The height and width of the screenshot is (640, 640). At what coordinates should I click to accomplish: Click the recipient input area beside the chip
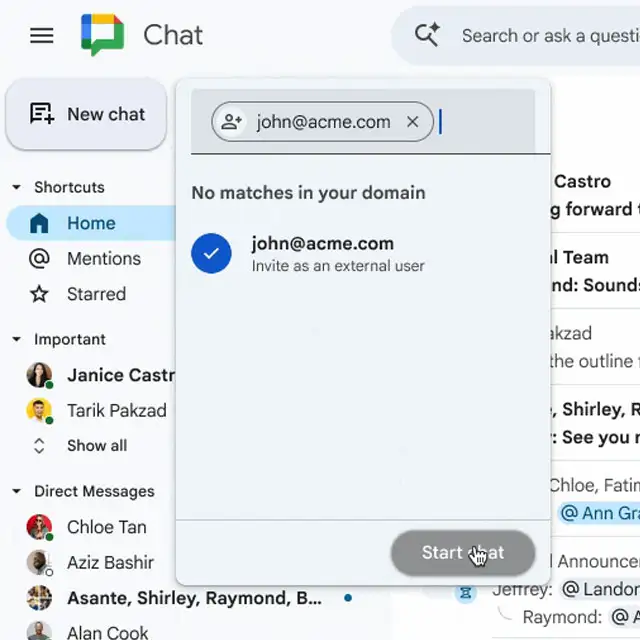486,122
